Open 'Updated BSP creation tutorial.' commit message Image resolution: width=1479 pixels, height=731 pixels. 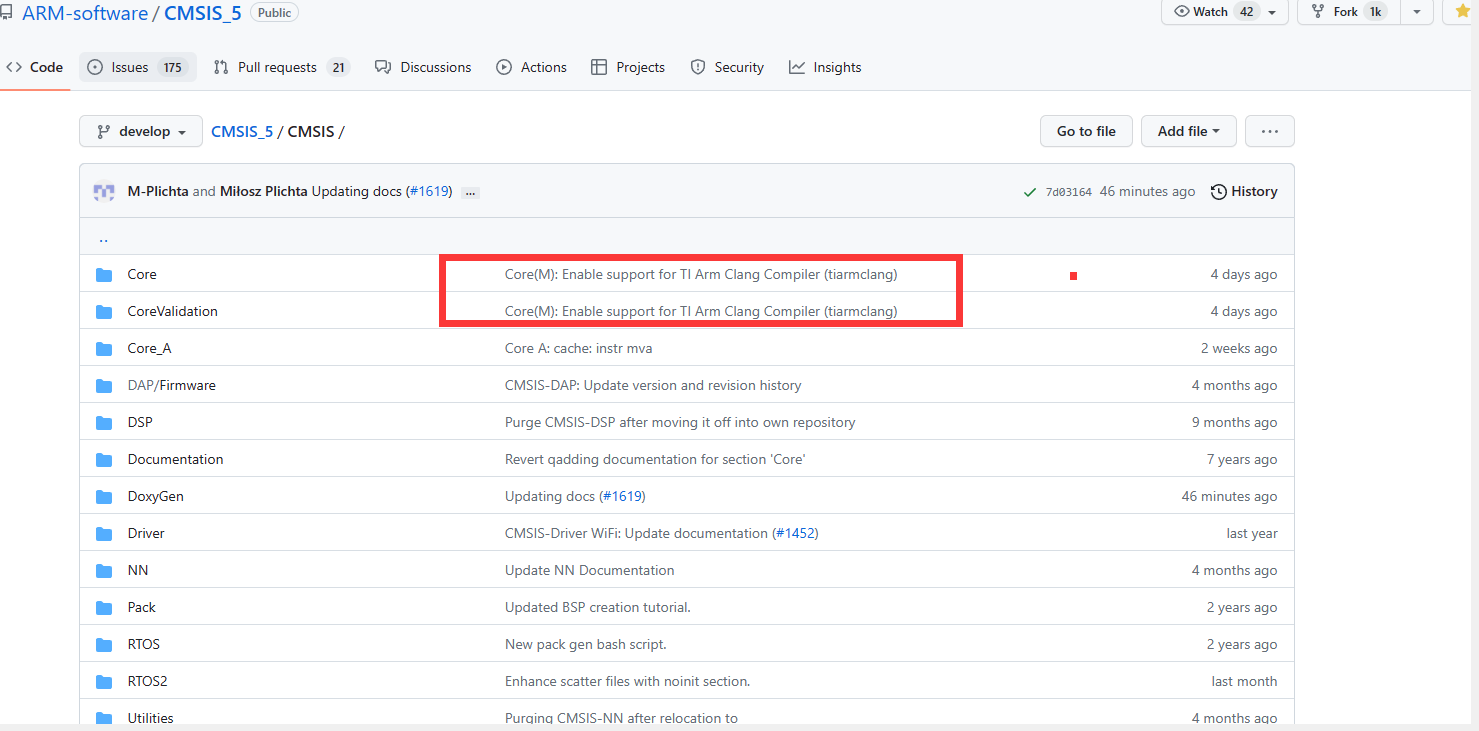coord(598,608)
